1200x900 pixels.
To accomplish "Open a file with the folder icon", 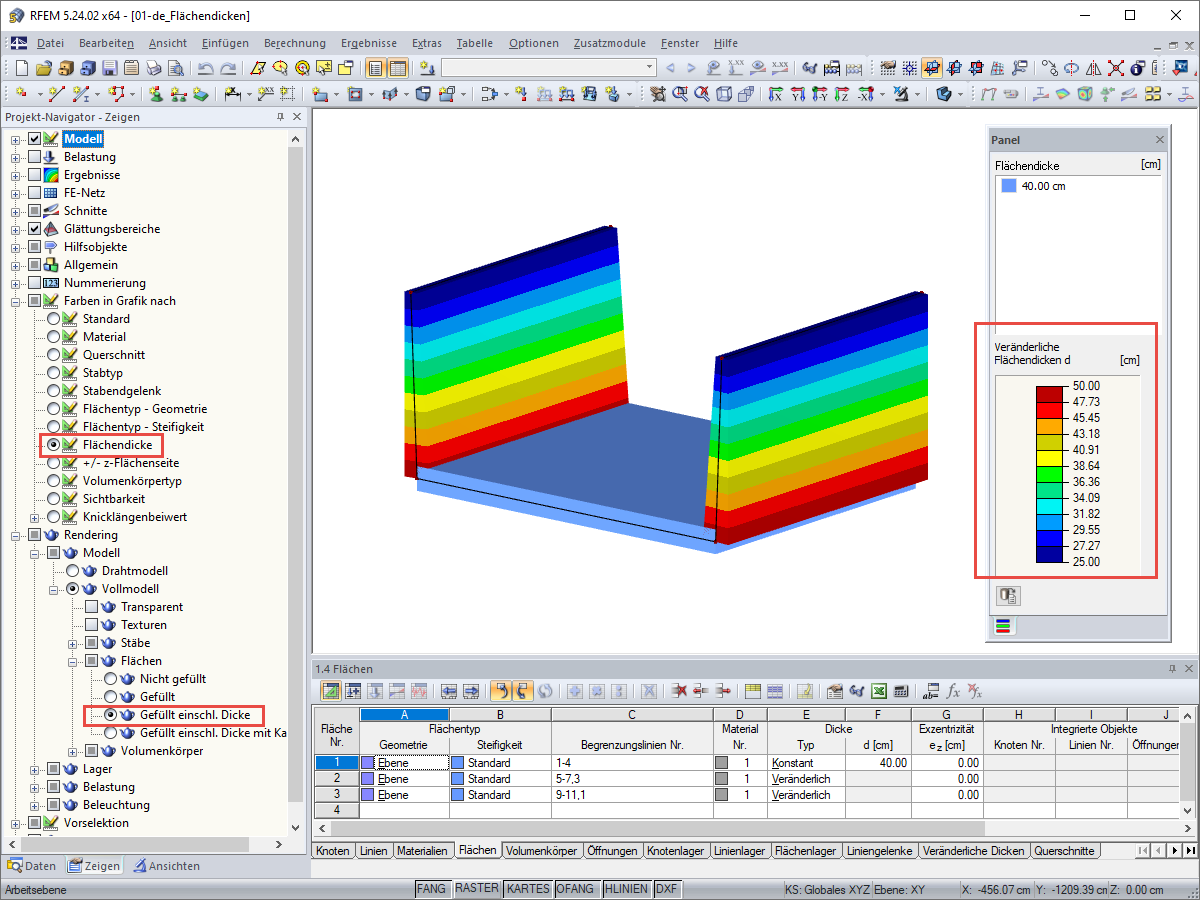I will pos(43,68).
